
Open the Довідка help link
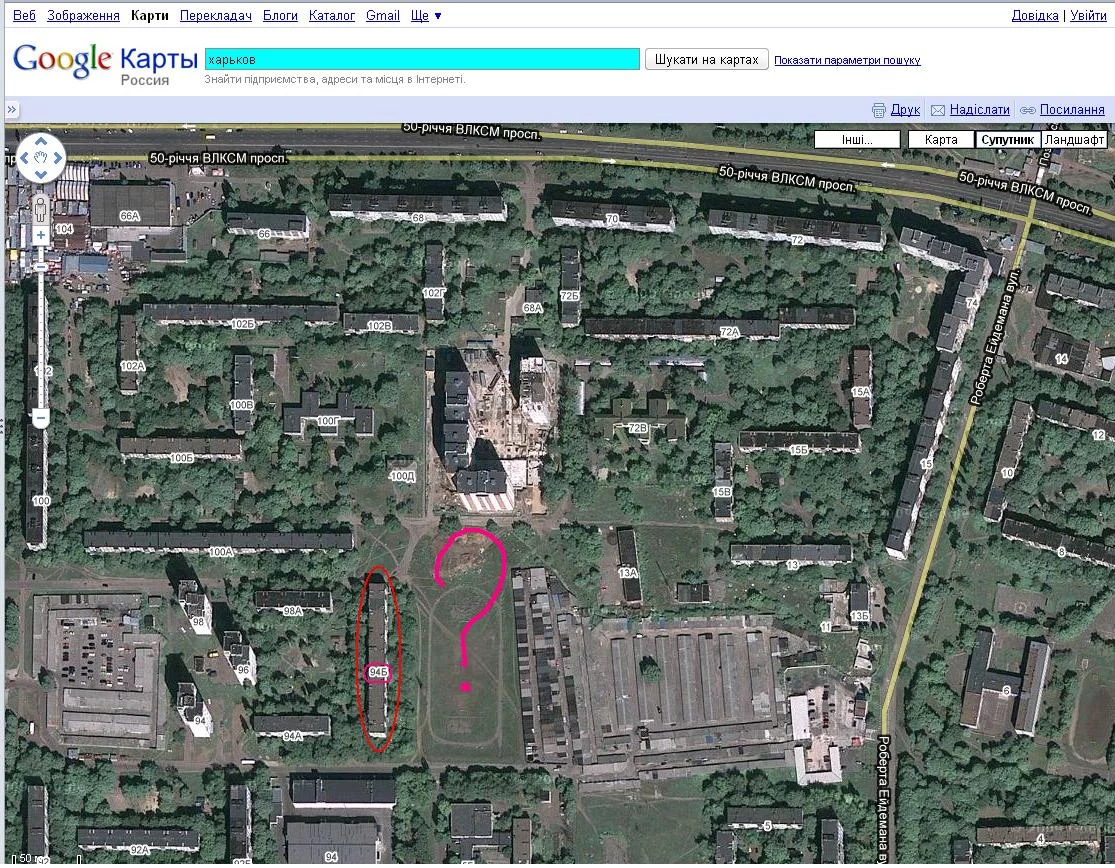(x=1035, y=16)
